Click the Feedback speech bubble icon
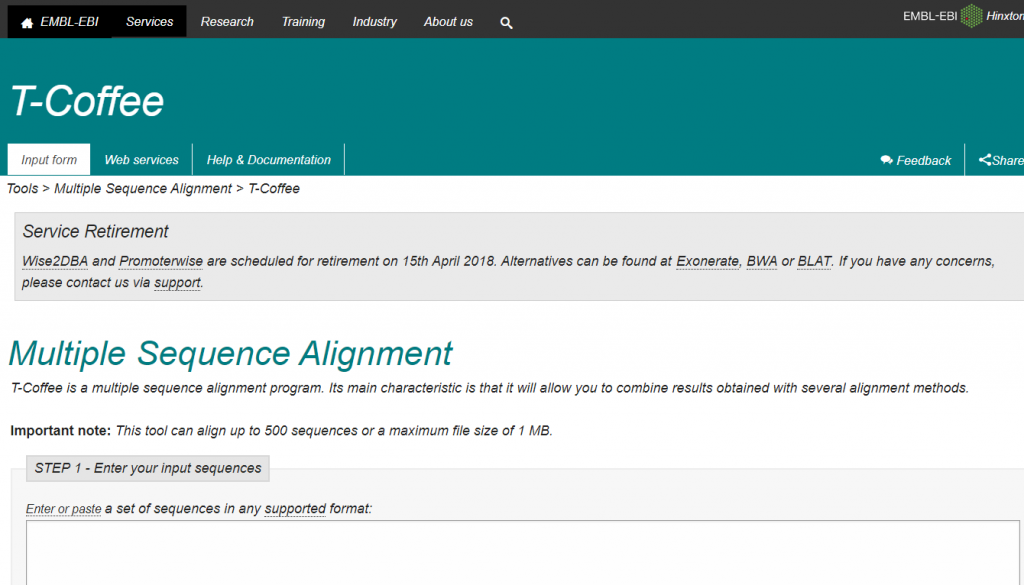This screenshot has height=585, width=1024. tap(886, 160)
